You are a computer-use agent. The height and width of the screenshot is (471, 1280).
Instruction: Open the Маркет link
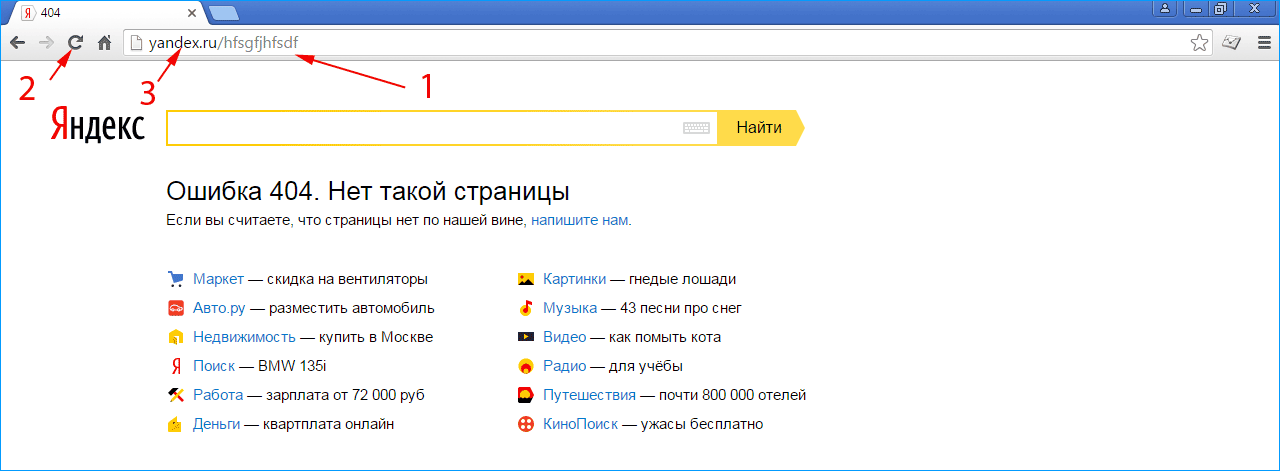click(218, 279)
